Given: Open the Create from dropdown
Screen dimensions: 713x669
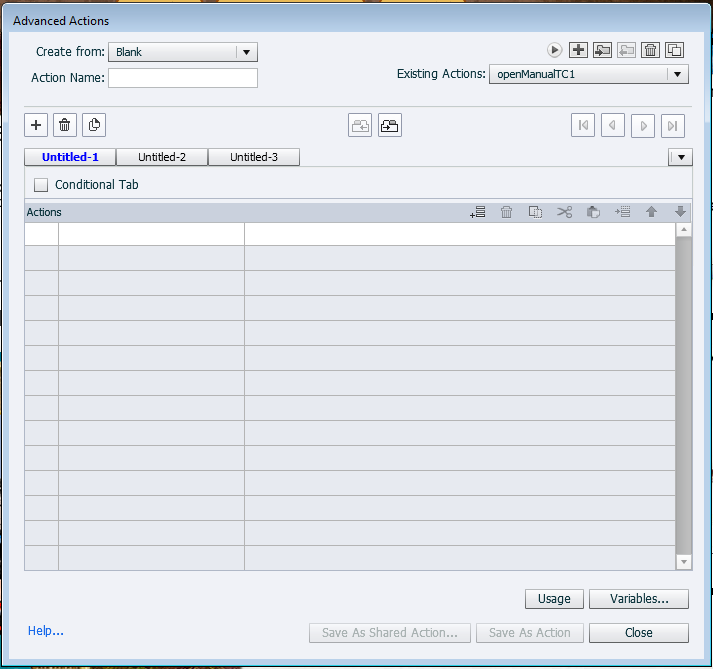Looking at the screenshot, I should click(182, 52).
